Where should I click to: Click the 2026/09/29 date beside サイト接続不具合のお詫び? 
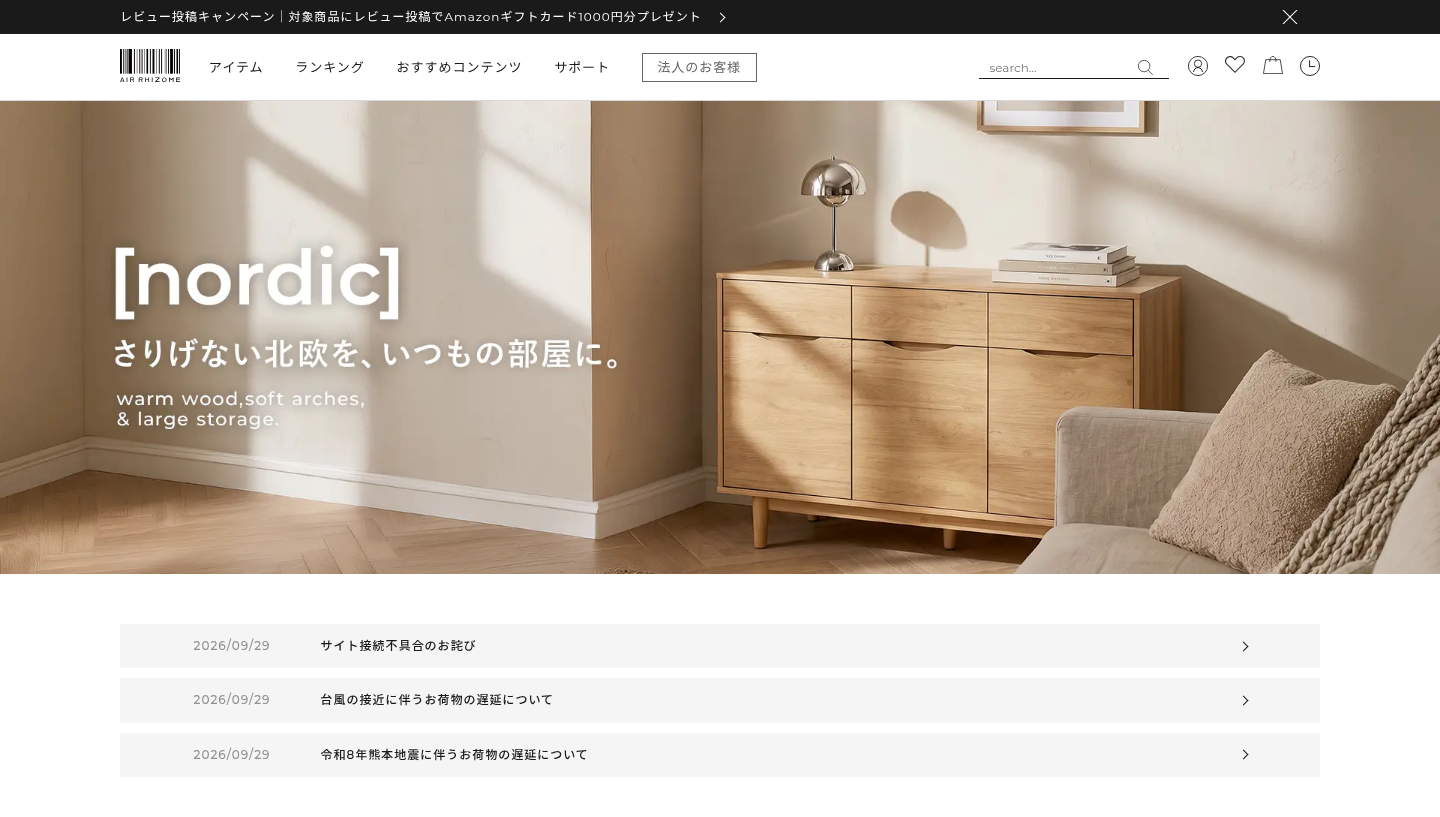231,646
